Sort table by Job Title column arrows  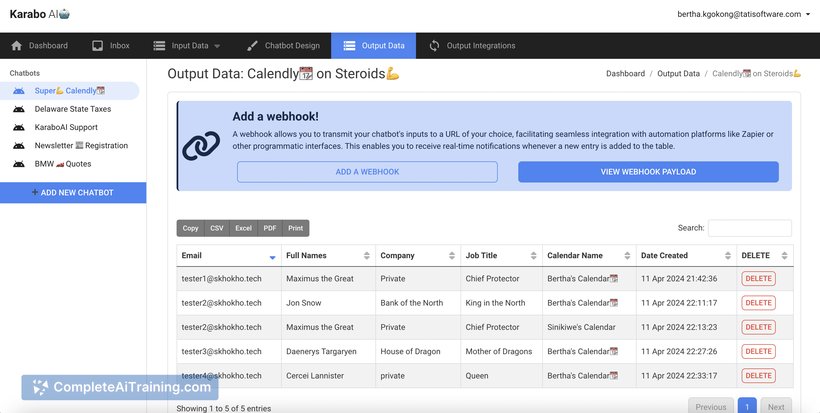point(533,256)
